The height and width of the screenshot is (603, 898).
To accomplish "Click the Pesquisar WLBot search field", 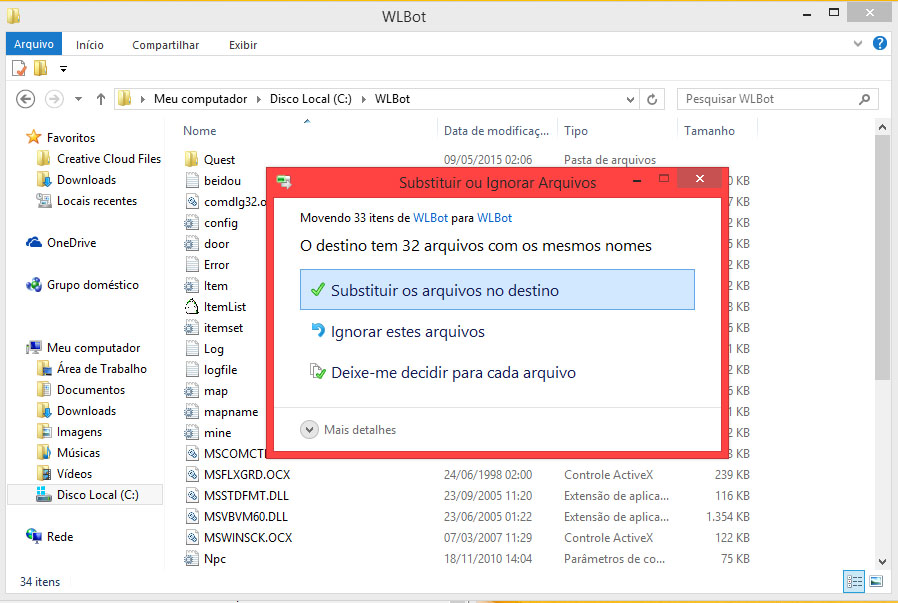I will point(765,99).
